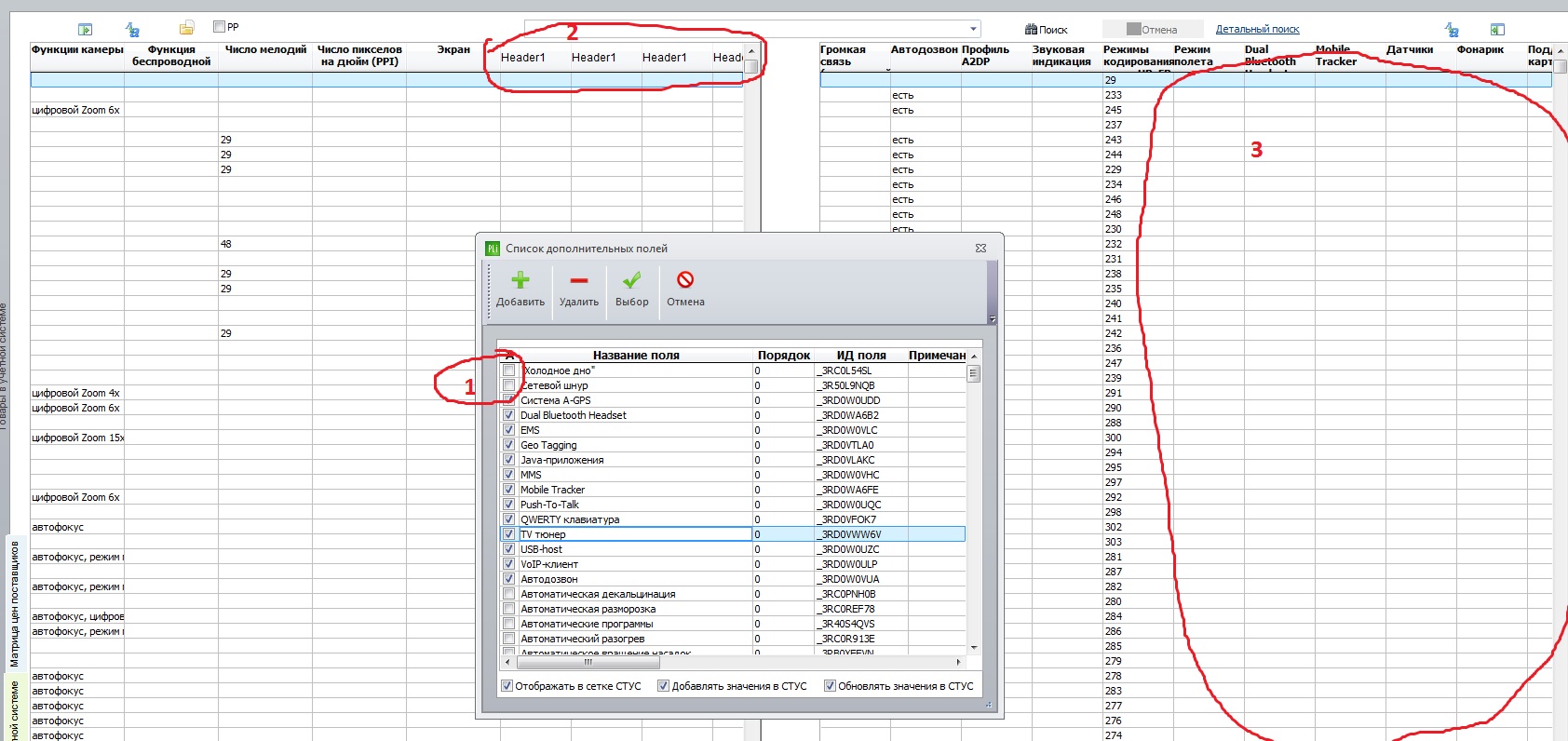Screen dimensions: 1568x741
Task: Open the Матрица цен поставщиков side tab
Action: click(14, 603)
